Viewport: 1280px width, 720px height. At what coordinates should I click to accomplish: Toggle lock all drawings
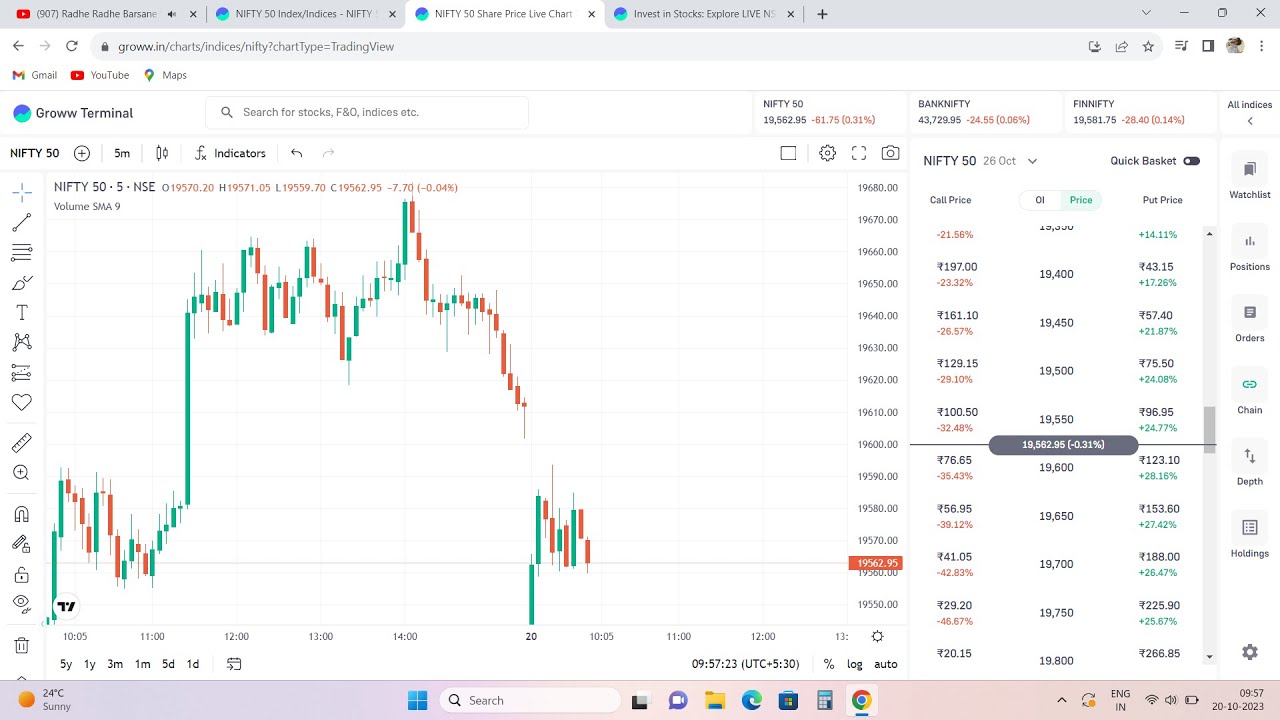22,575
